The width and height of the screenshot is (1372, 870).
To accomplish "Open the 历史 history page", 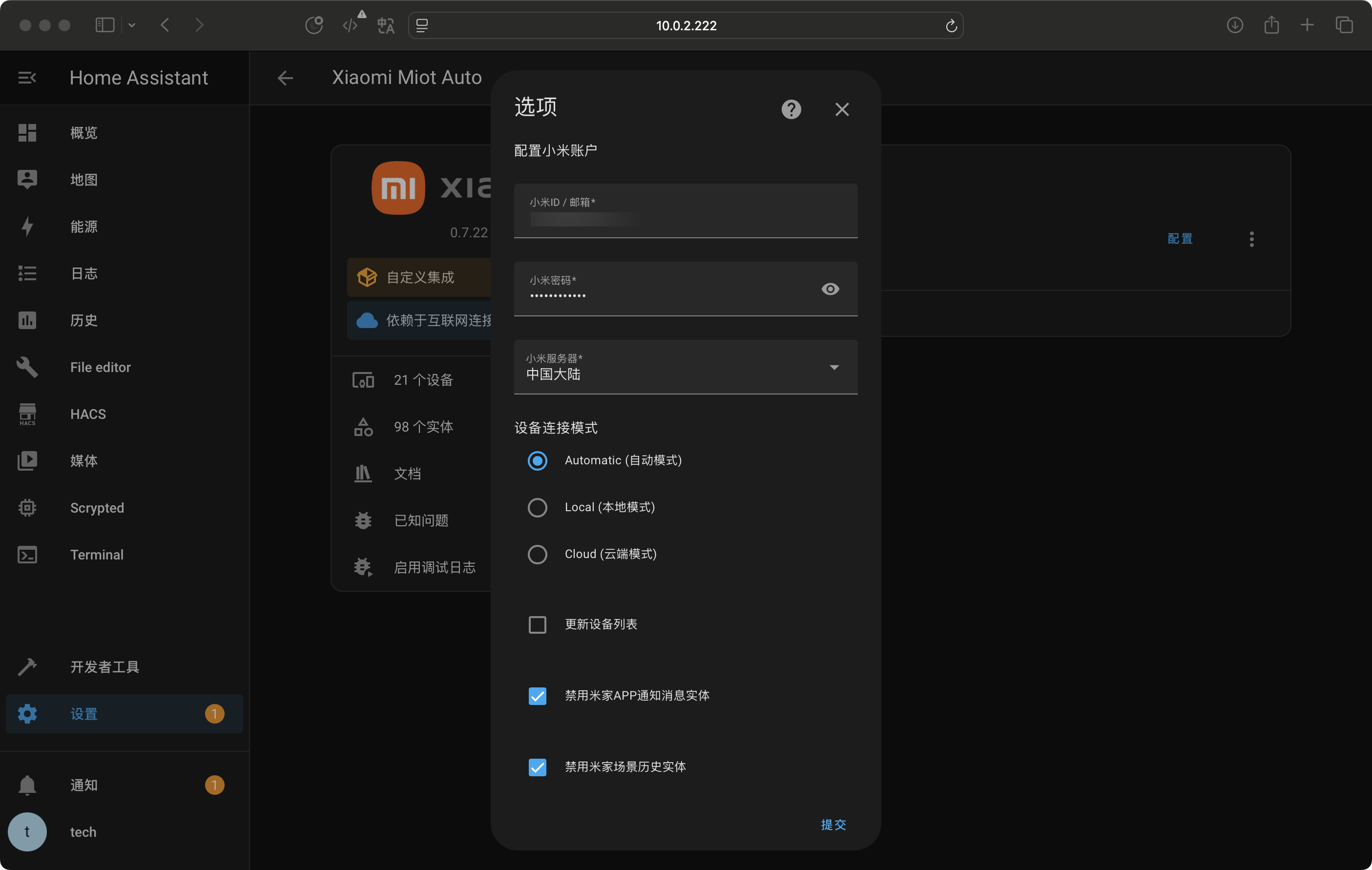I will point(124,320).
